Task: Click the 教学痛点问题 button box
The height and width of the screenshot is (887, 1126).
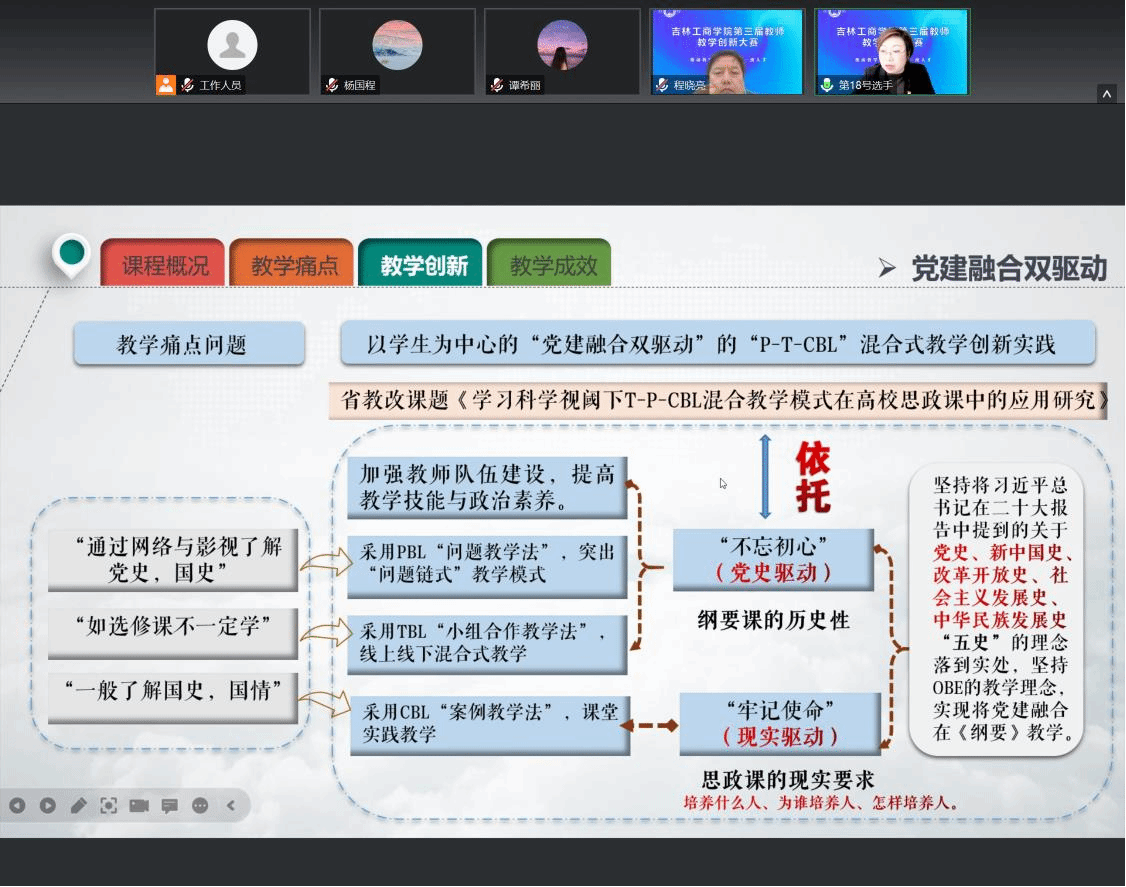Action: (x=189, y=346)
